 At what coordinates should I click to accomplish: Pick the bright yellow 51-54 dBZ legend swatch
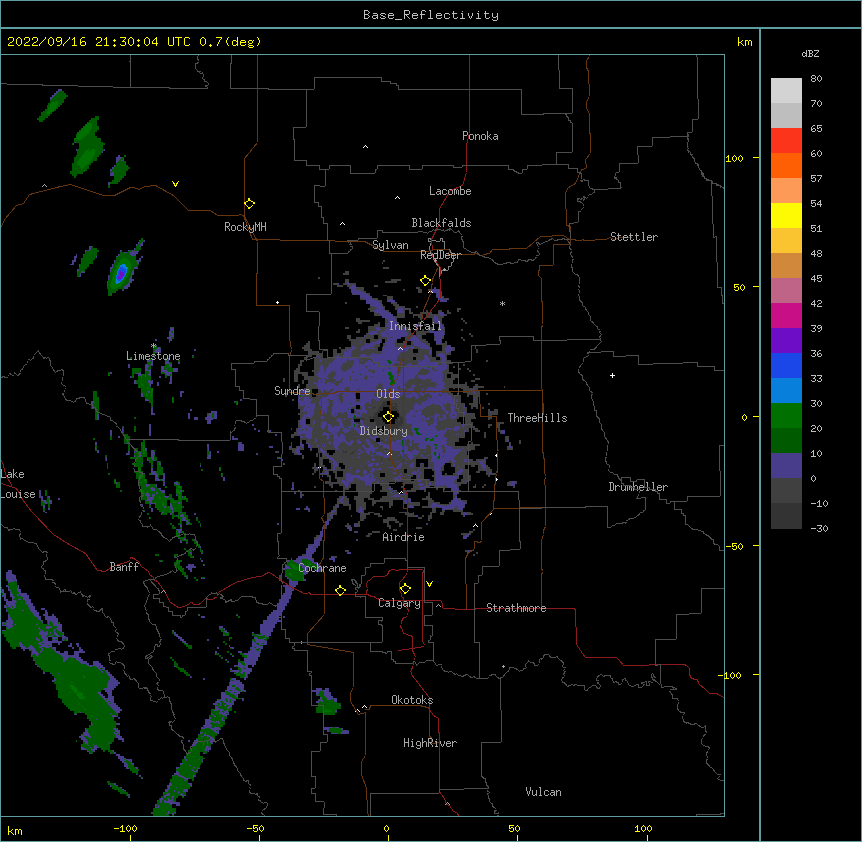pyautogui.click(x=786, y=215)
